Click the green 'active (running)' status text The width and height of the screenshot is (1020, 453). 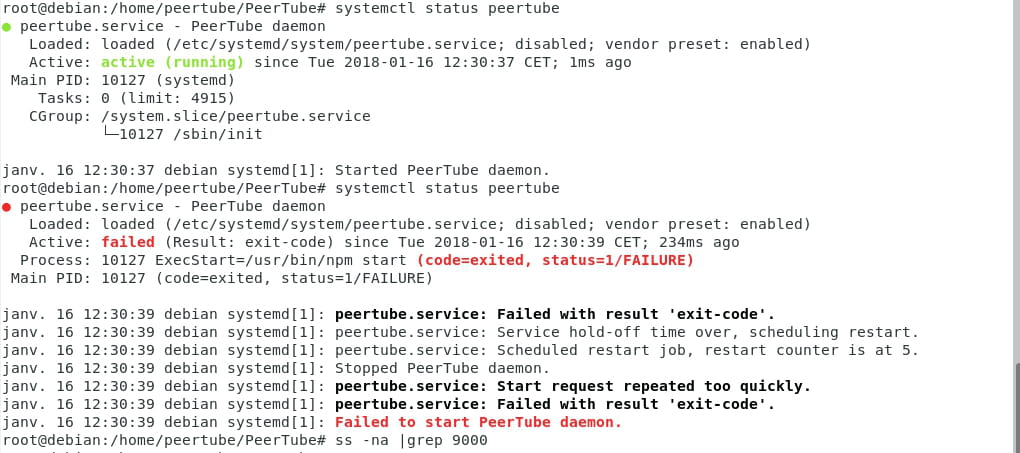(172, 62)
